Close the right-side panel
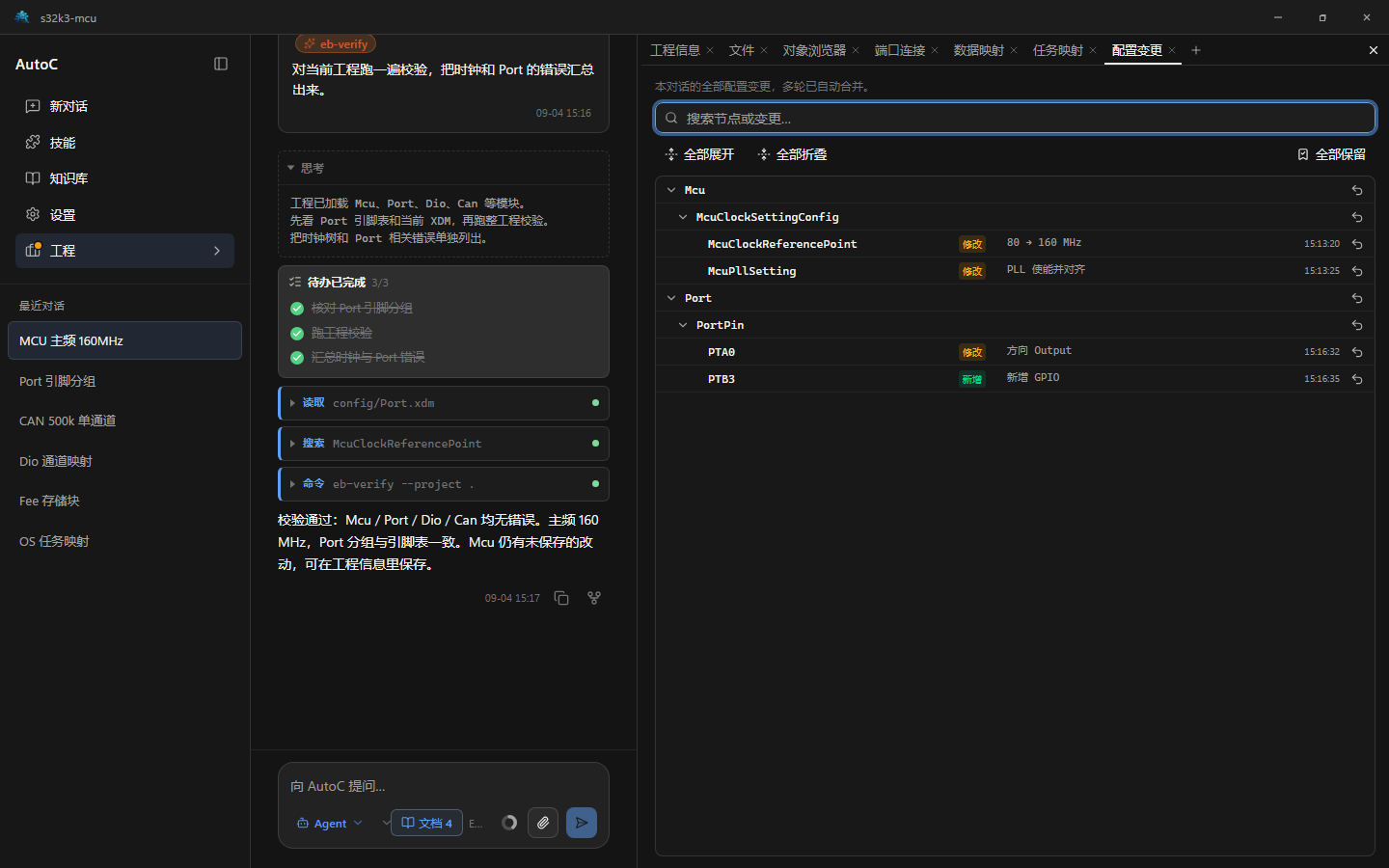Image resolution: width=1389 pixels, height=868 pixels. 1374,50
